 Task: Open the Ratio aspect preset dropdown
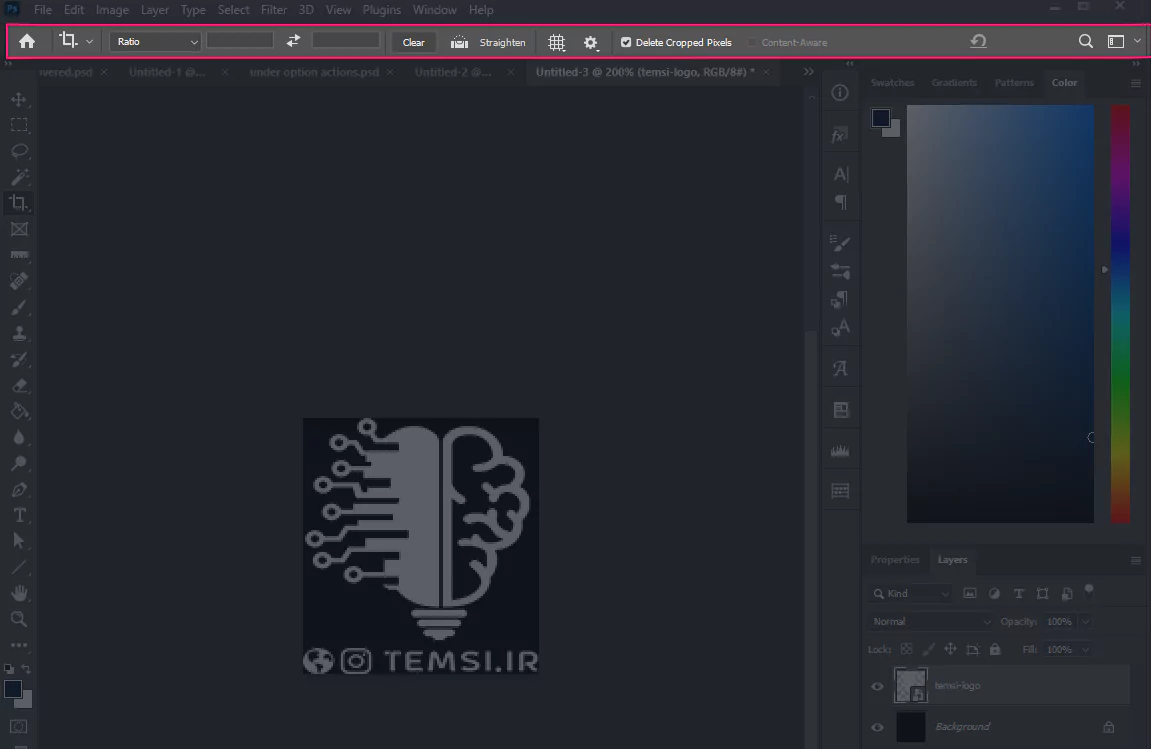[155, 42]
